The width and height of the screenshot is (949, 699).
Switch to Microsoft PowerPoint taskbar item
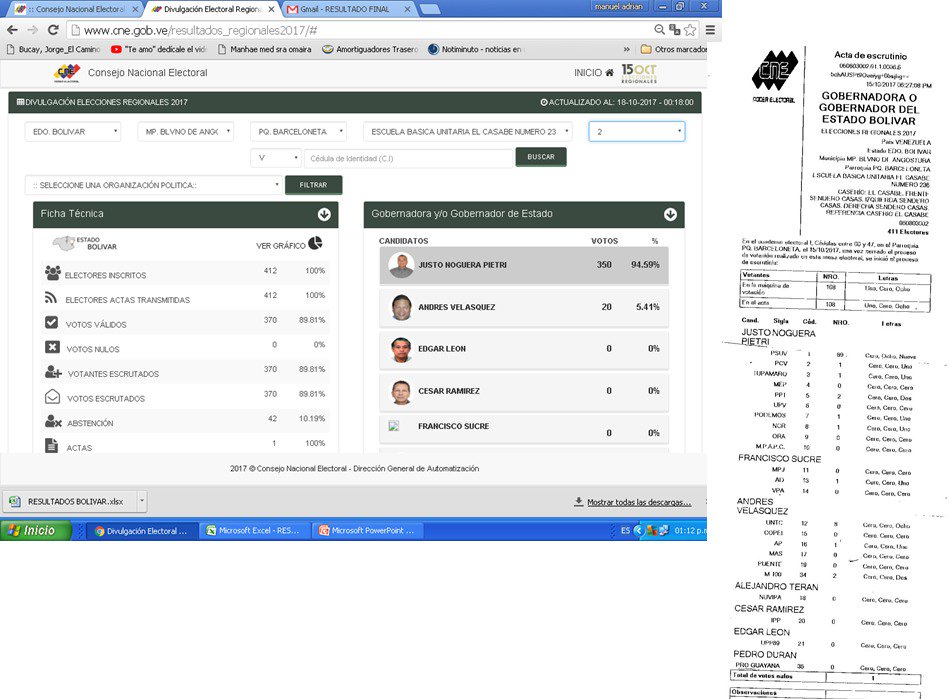[x=367, y=531]
